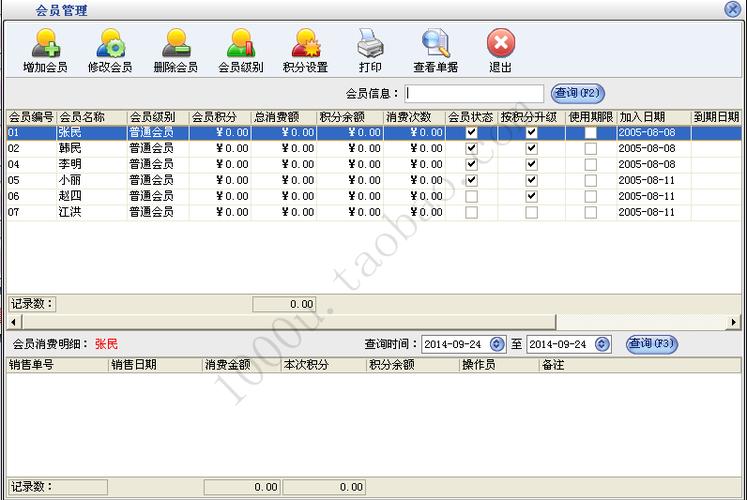Click the 操作员 column header
747x500 pixels.
[x=499, y=365]
